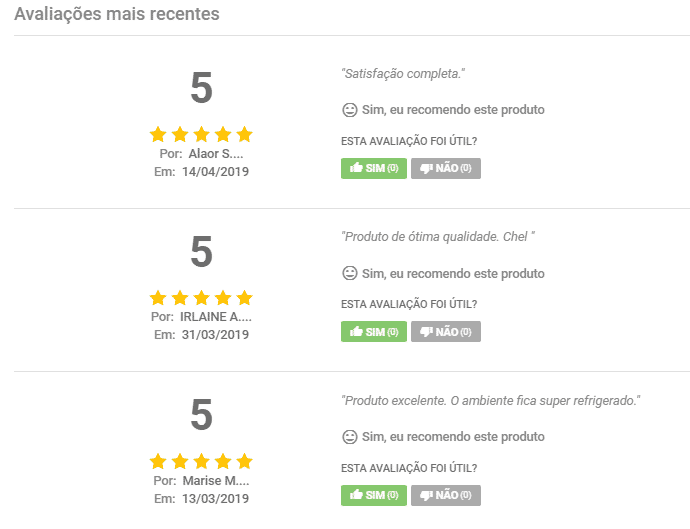Mark IRLAINE's review as useful with SIM
690x529 pixels.
tap(374, 331)
